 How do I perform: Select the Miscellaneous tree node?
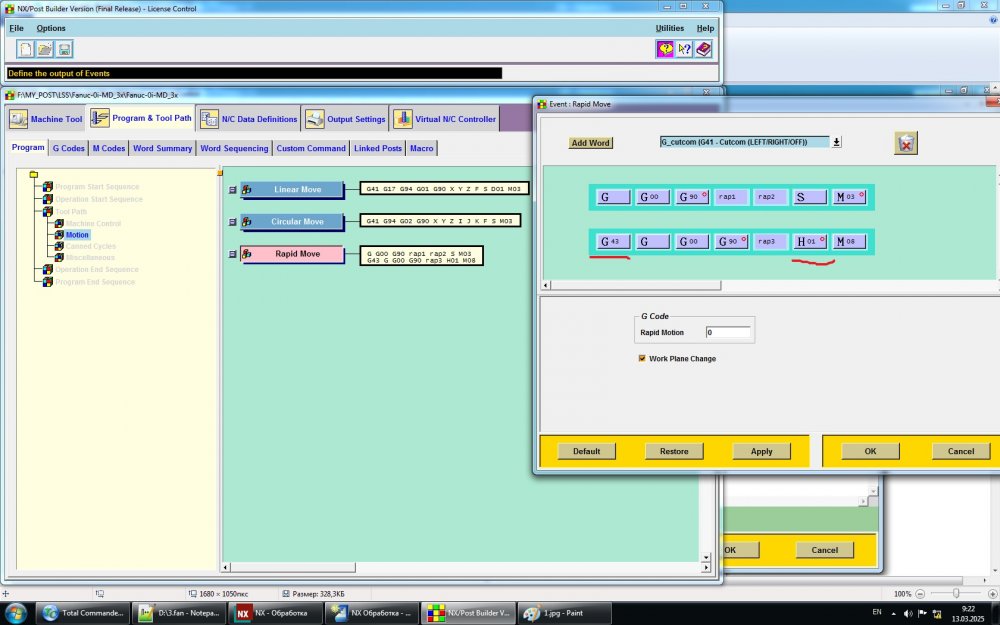tap(90, 258)
